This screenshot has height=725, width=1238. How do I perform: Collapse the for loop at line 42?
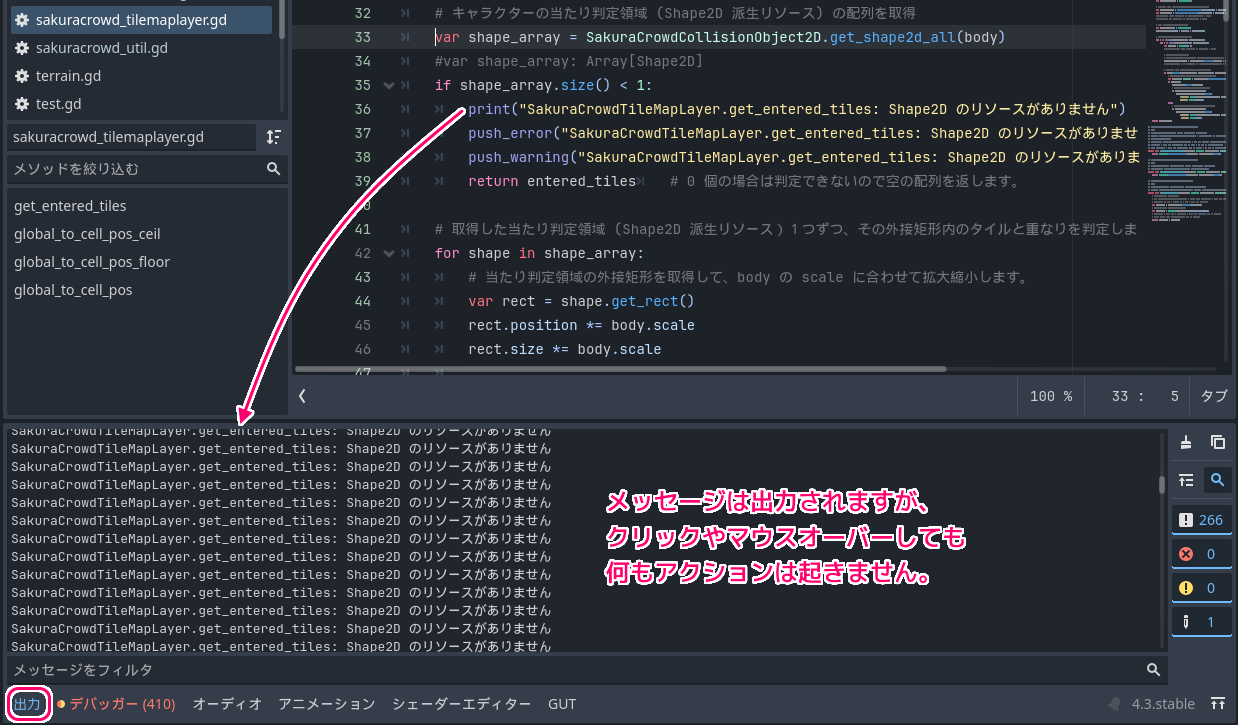tap(389, 253)
